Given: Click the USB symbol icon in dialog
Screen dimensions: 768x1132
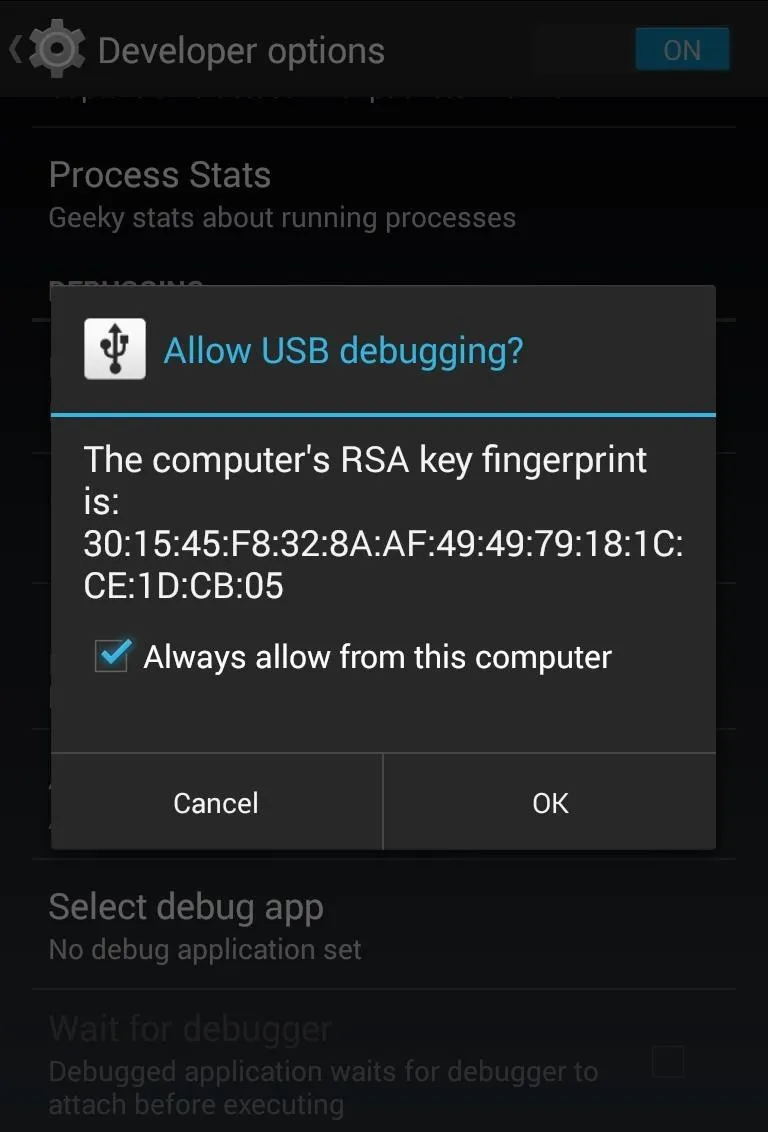Looking at the screenshot, I should 114,349.
